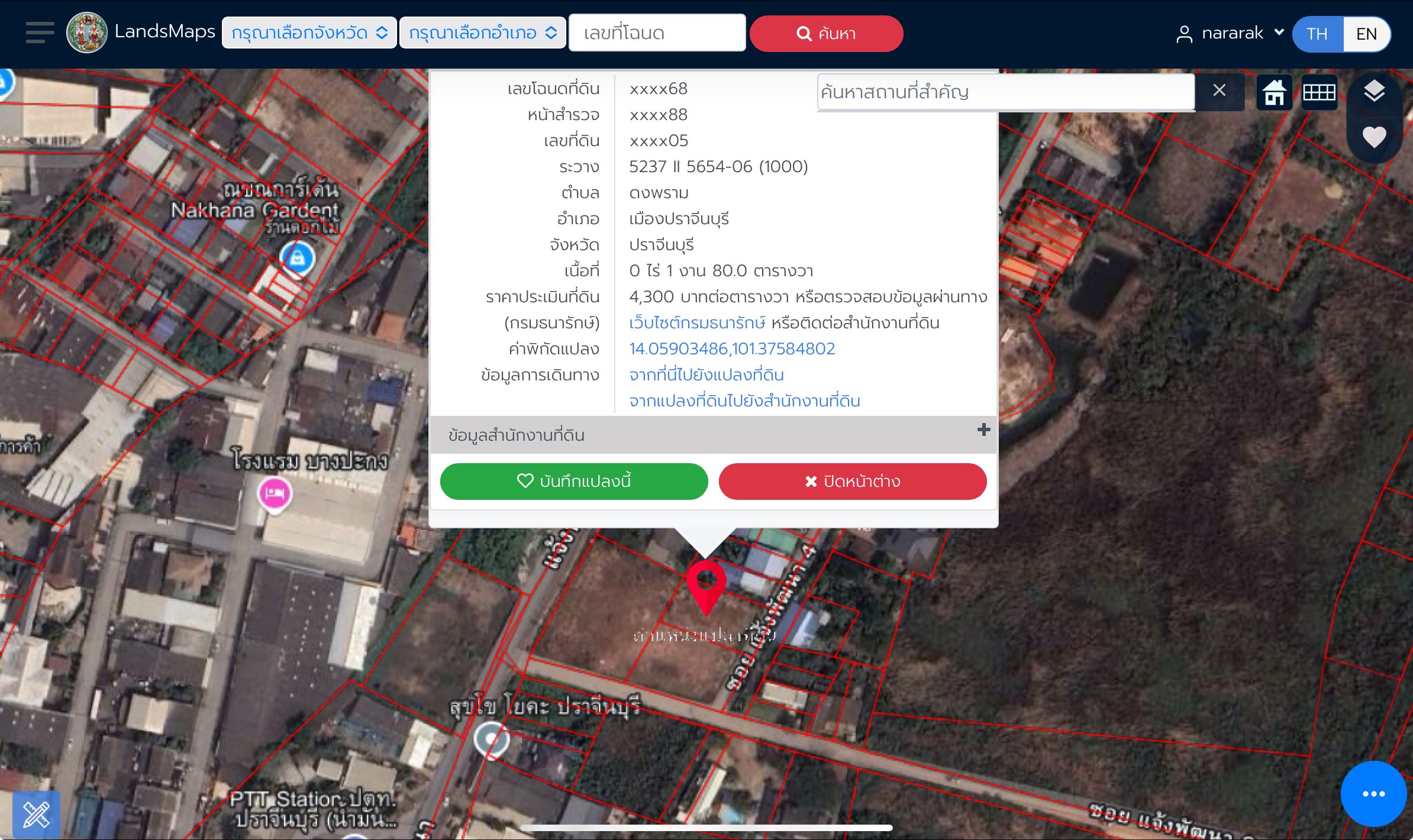
Task: Open the hamburger menu
Action: (40, 33)
